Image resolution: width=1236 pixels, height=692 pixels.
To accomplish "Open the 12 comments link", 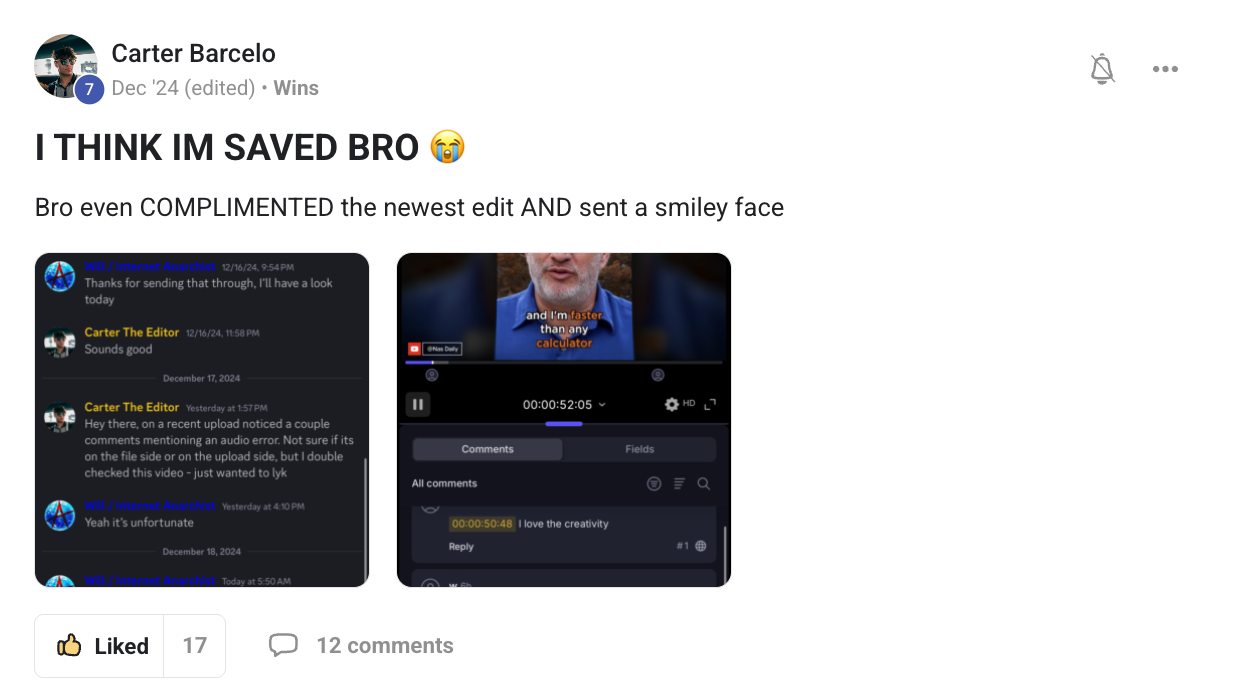I will click(x=385, y=646).
